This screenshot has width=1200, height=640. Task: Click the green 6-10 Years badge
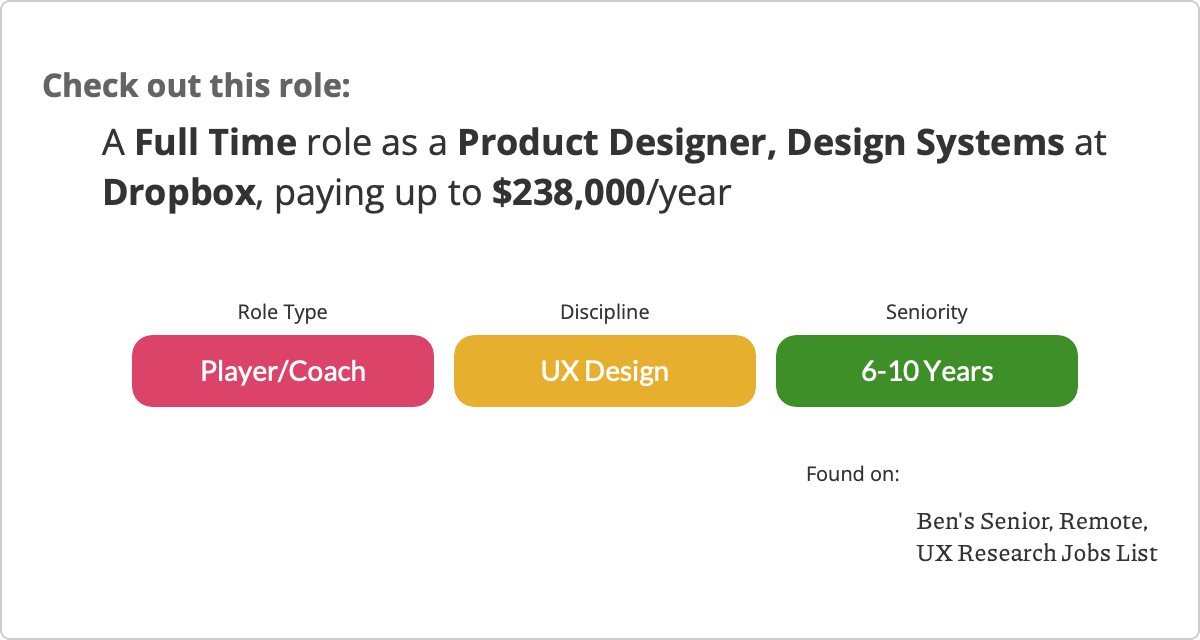(x=926, y=371)
